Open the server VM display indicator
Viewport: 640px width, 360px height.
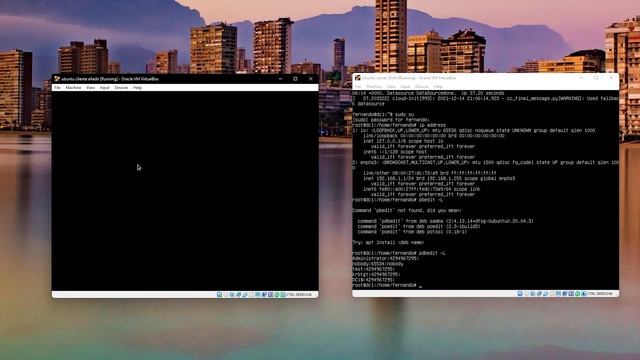point(558,293)
